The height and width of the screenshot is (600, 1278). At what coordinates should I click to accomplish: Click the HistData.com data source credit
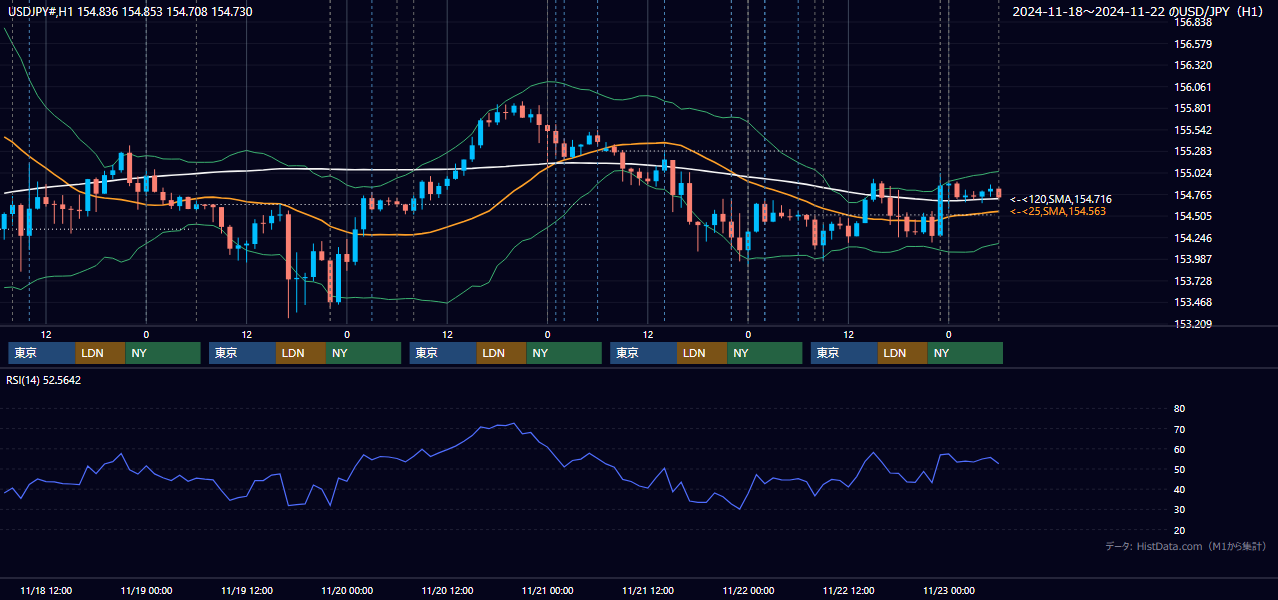[x=1186, y=546]
